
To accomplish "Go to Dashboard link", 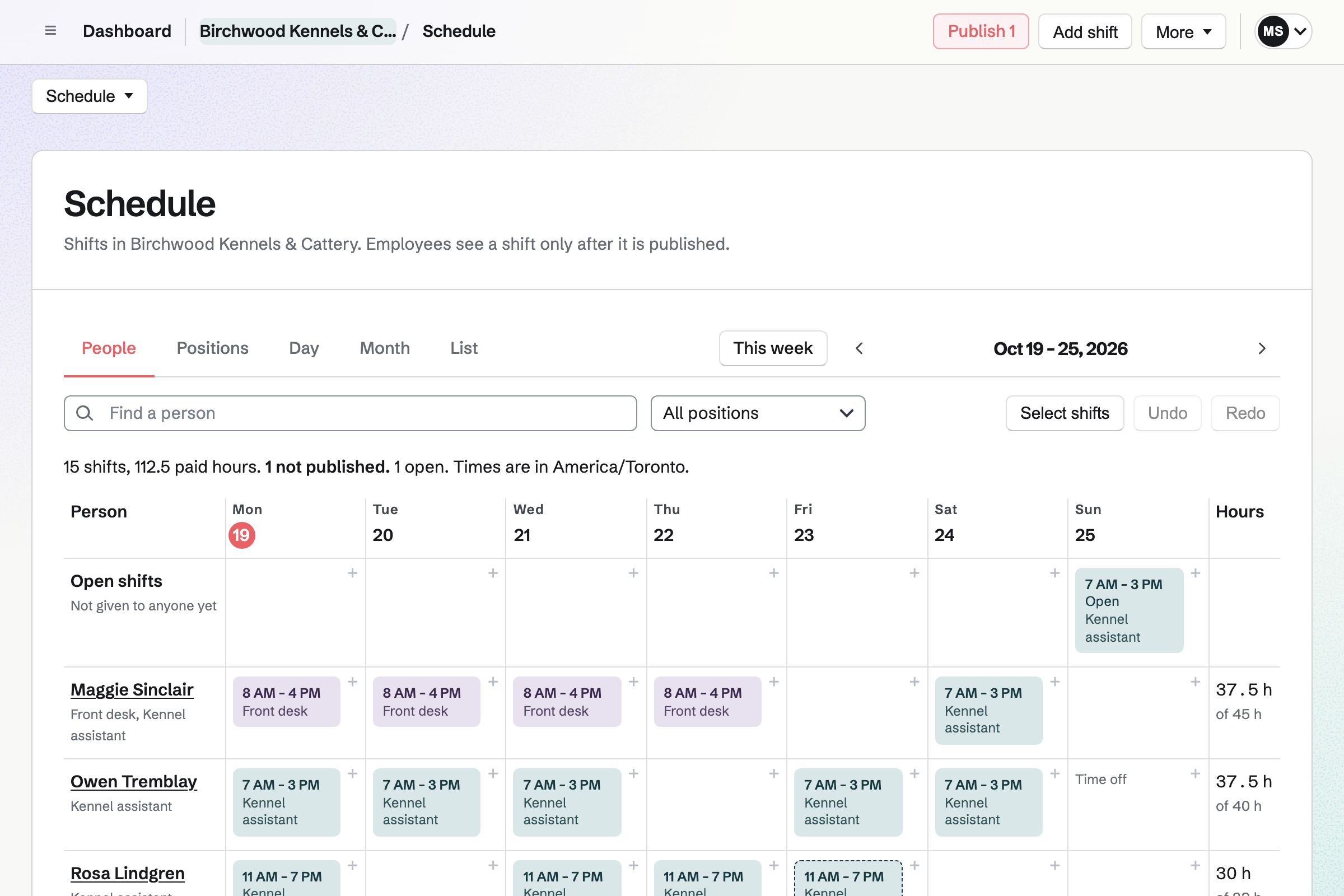I will coord(127,31).
